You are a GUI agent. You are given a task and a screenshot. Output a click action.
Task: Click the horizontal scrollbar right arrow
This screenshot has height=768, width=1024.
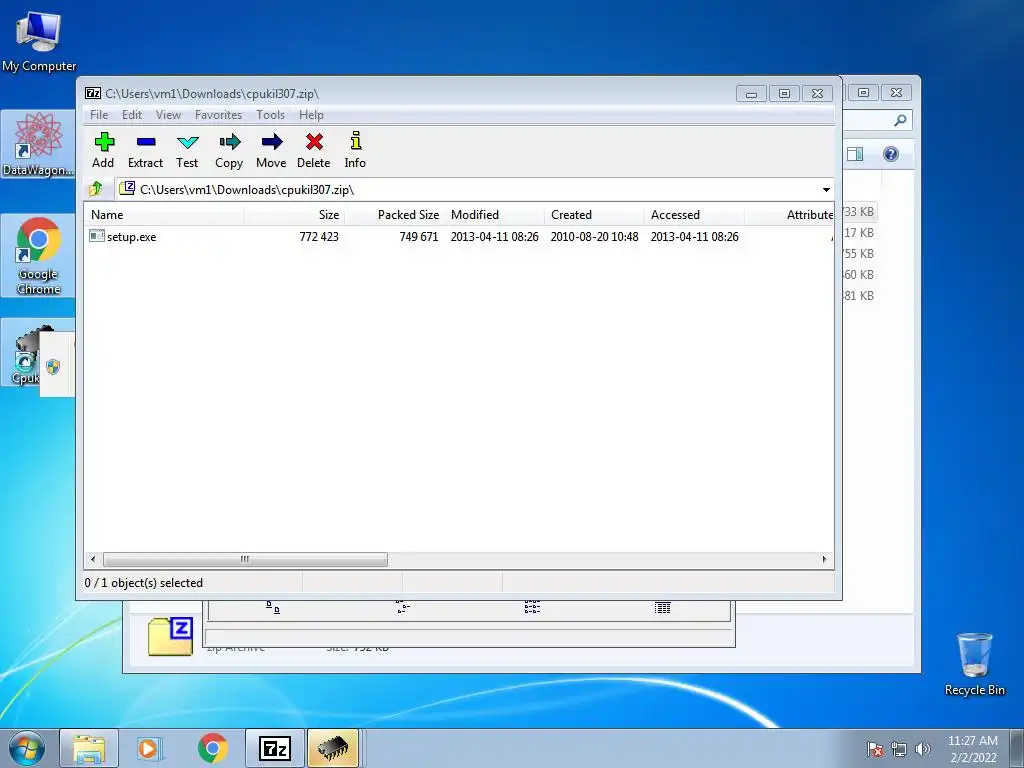click(x=824, y=559)
